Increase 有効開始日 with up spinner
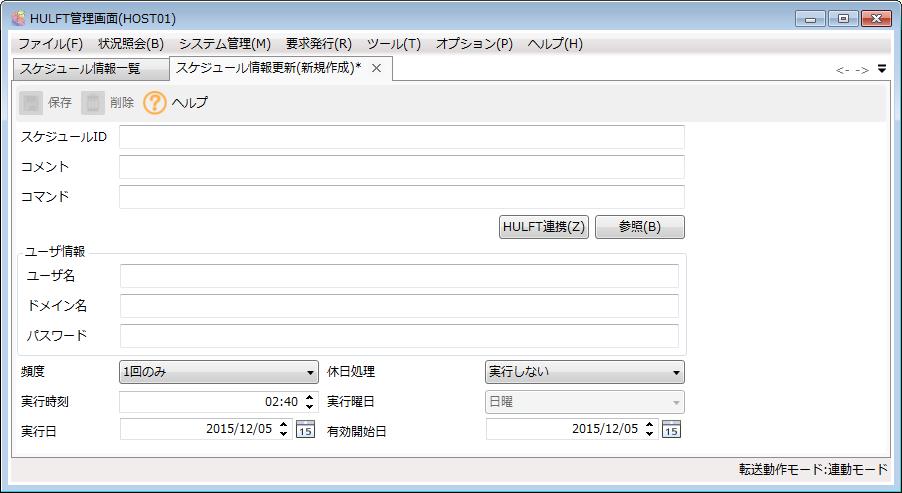Viewport: 902px width, 493px height. 649,425
